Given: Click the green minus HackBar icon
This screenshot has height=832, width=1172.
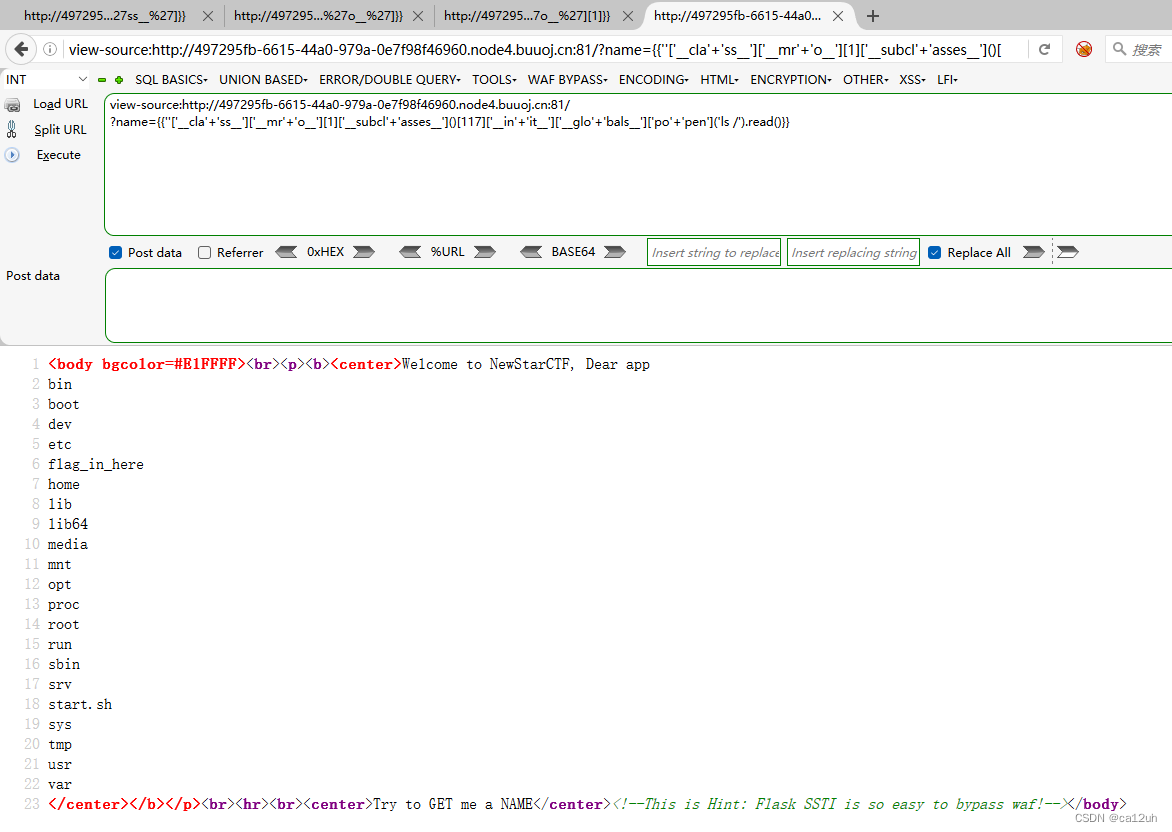Looking at the screenshot, I should click(102, 79).
